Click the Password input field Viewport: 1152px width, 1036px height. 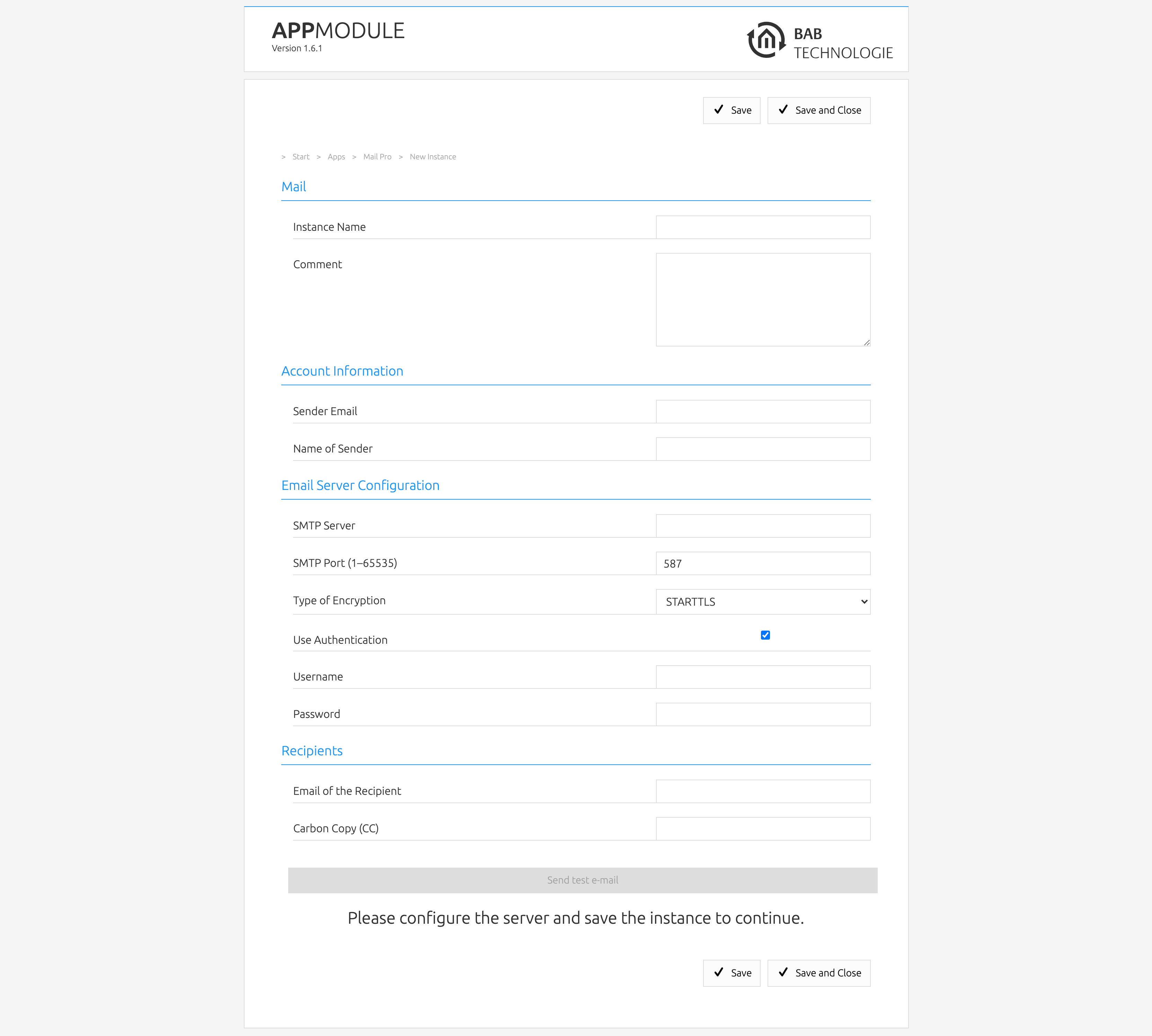point(762,714)
